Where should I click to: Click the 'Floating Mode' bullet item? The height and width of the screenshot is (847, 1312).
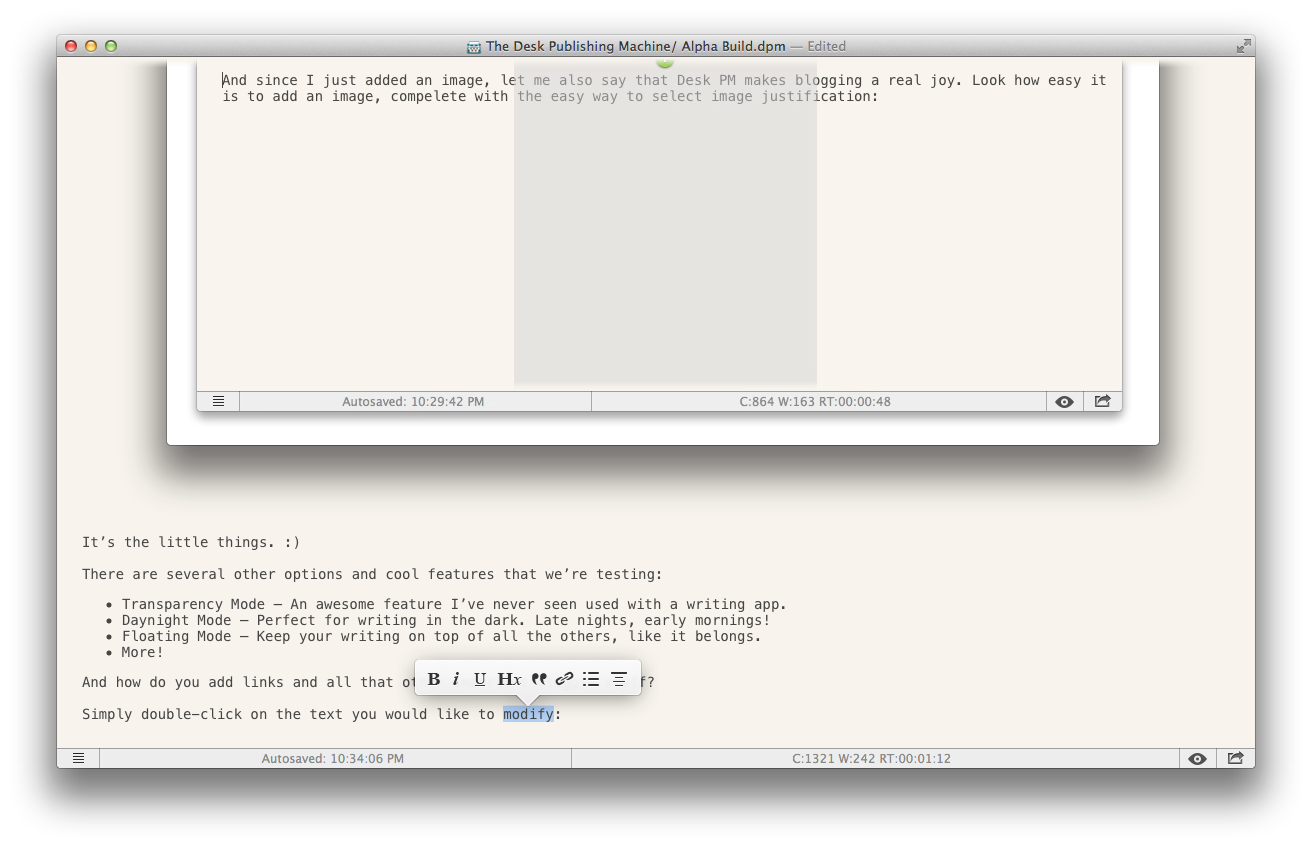(x=441, y=636)
